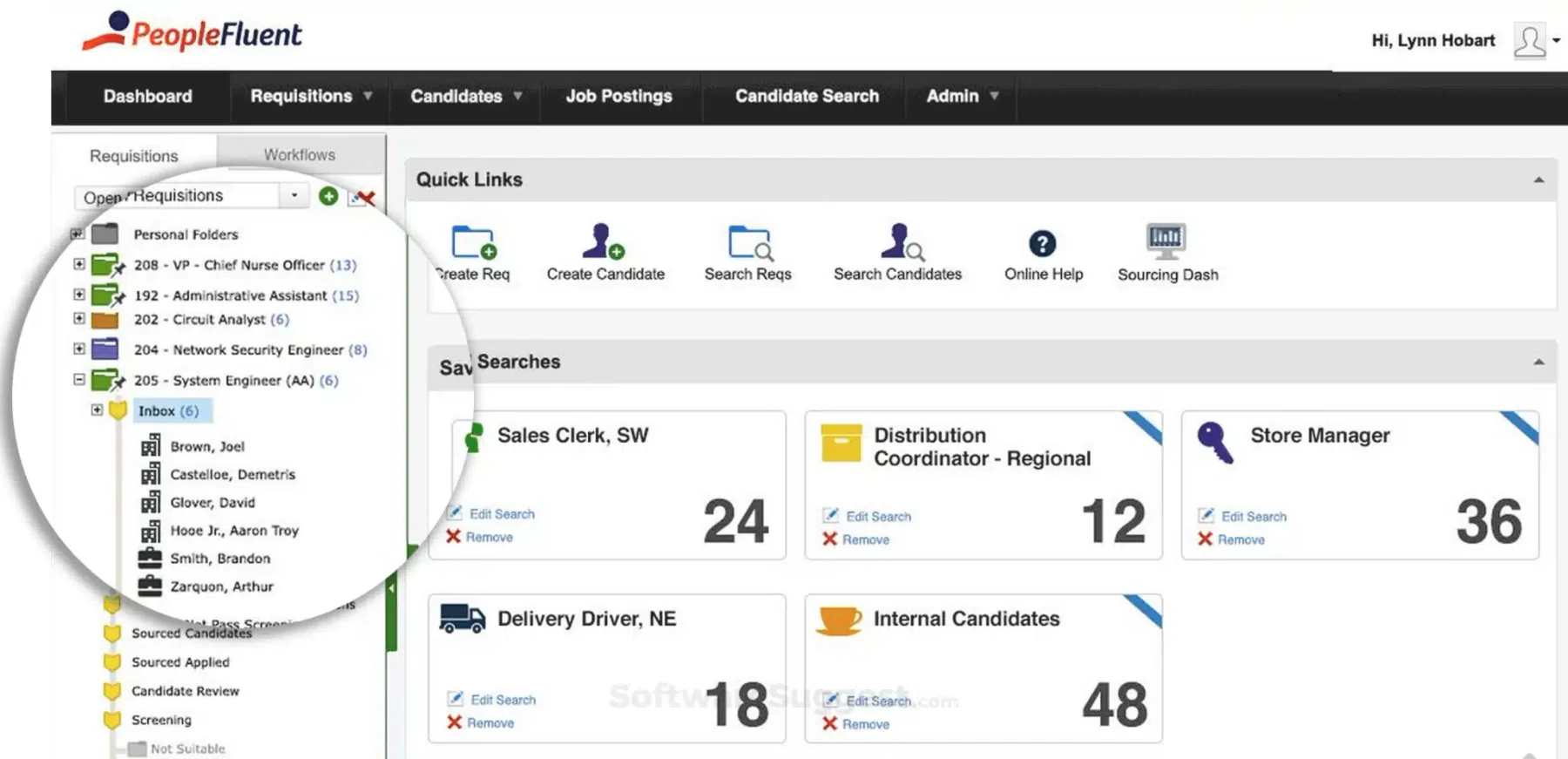Screen dimensions: 1568x759
Task: Click the building icon next to Brown, Joel
Action: coord(151,446)
